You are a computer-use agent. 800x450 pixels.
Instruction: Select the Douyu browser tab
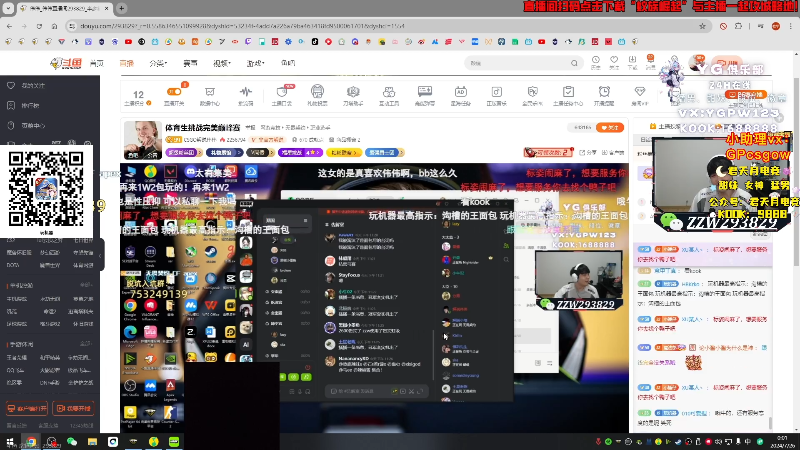pos(65,9)
